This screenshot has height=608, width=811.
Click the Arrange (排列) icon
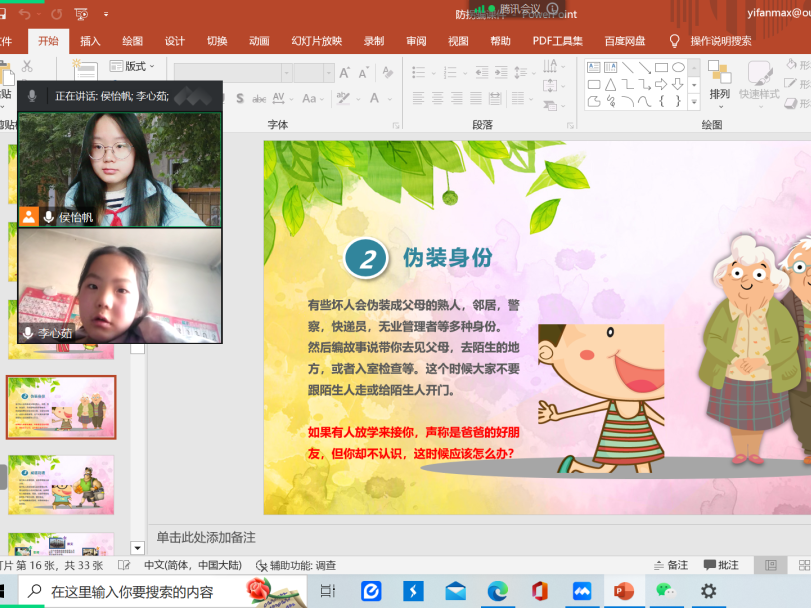tap(719, 80)
